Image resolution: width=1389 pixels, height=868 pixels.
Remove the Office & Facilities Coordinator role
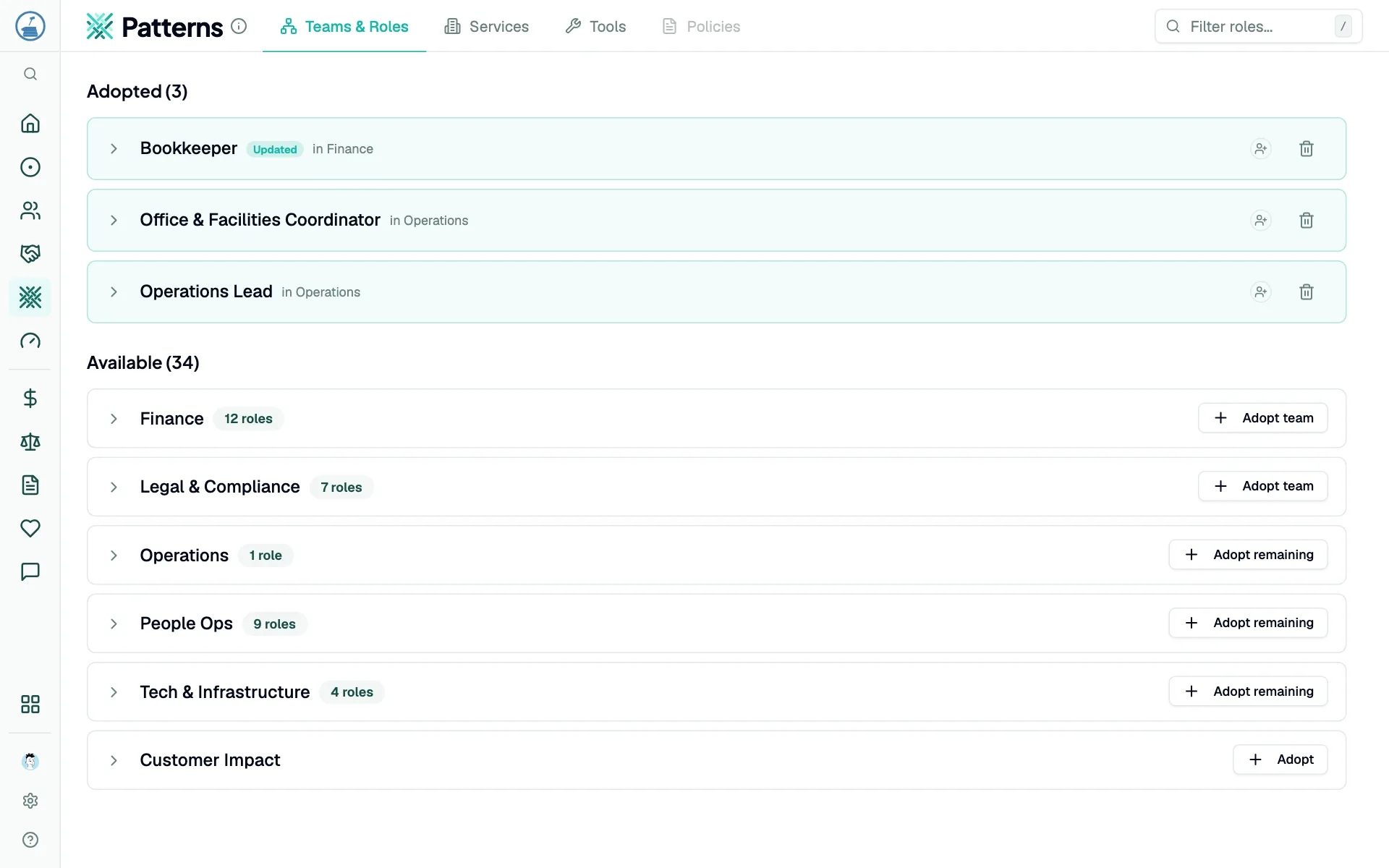pyautogui.click(x=1307, y=220)
